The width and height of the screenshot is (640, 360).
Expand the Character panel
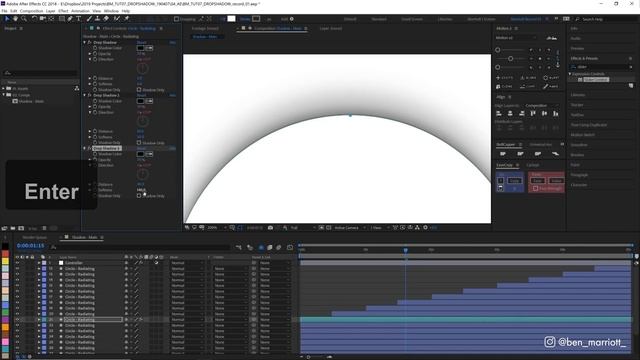click(x=579, y=185)
